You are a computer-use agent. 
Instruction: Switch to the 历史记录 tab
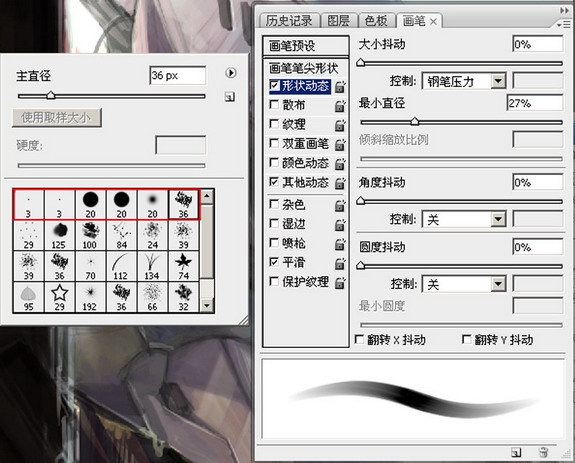tap(289, 21)
